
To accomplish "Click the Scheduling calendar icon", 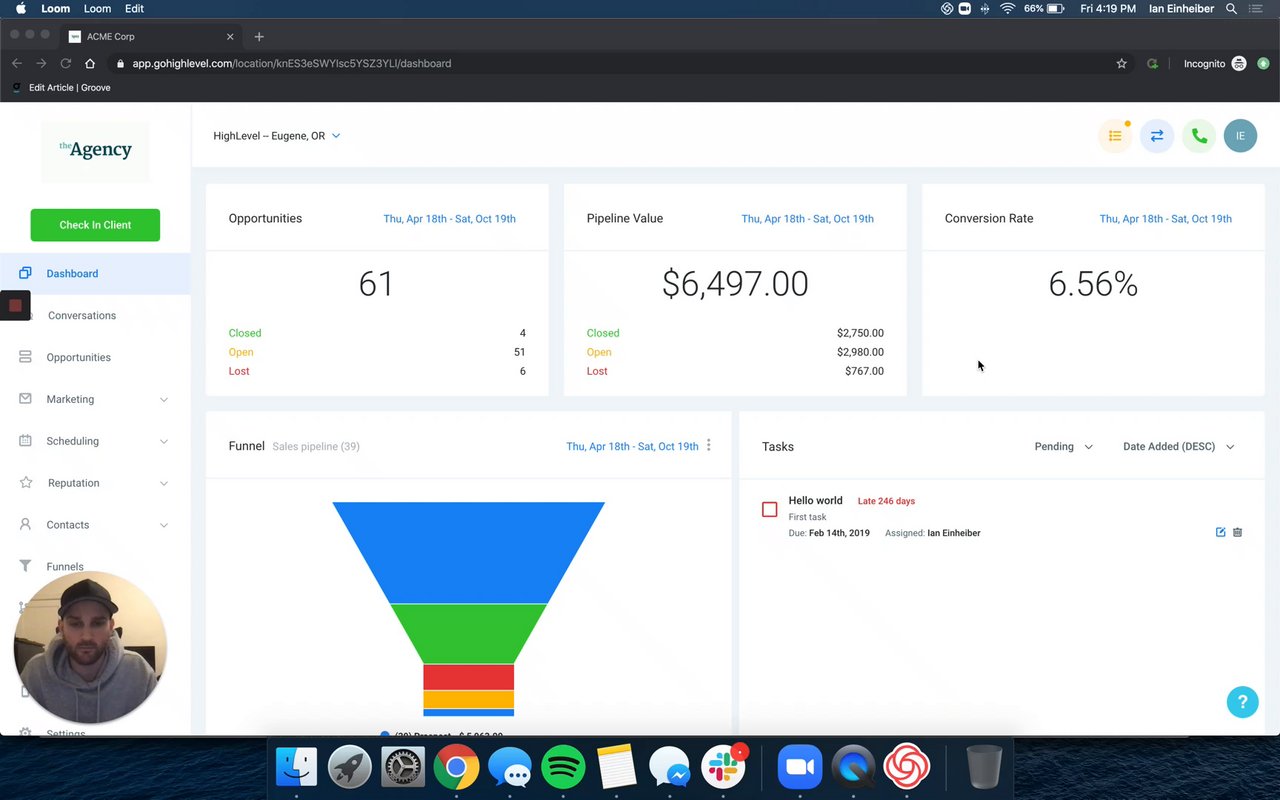I will coord(25,441).
